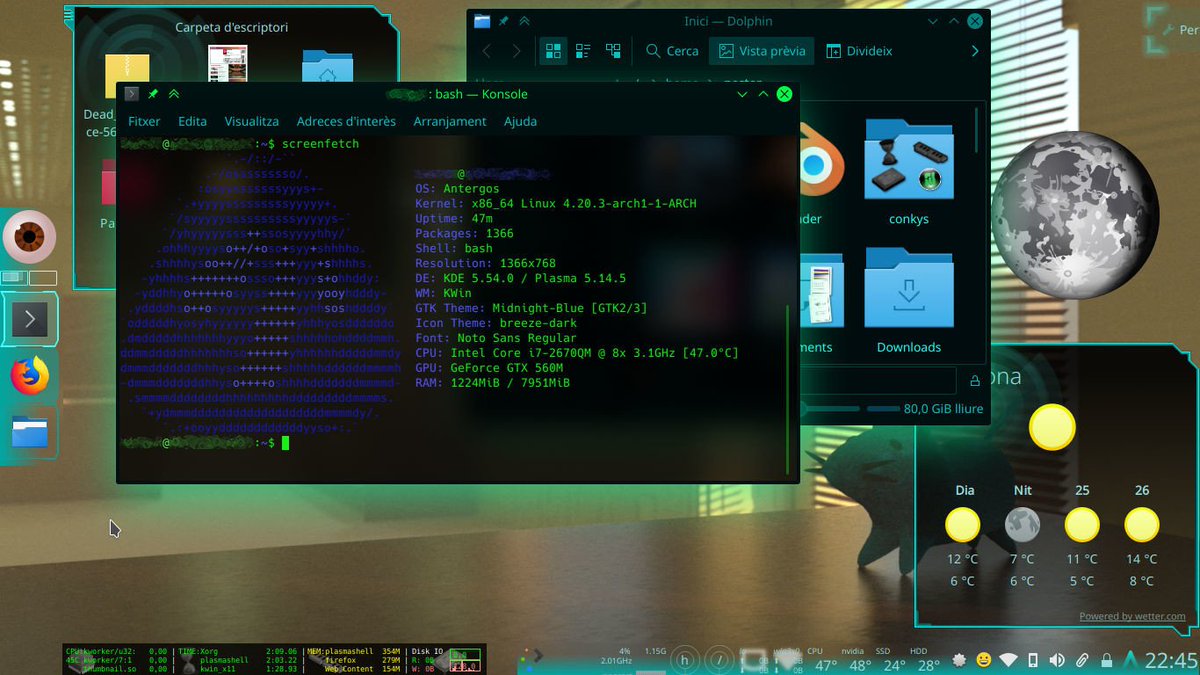Click the lock icon in Dolphin panel

pyautogui.click(x=974, y=381)
